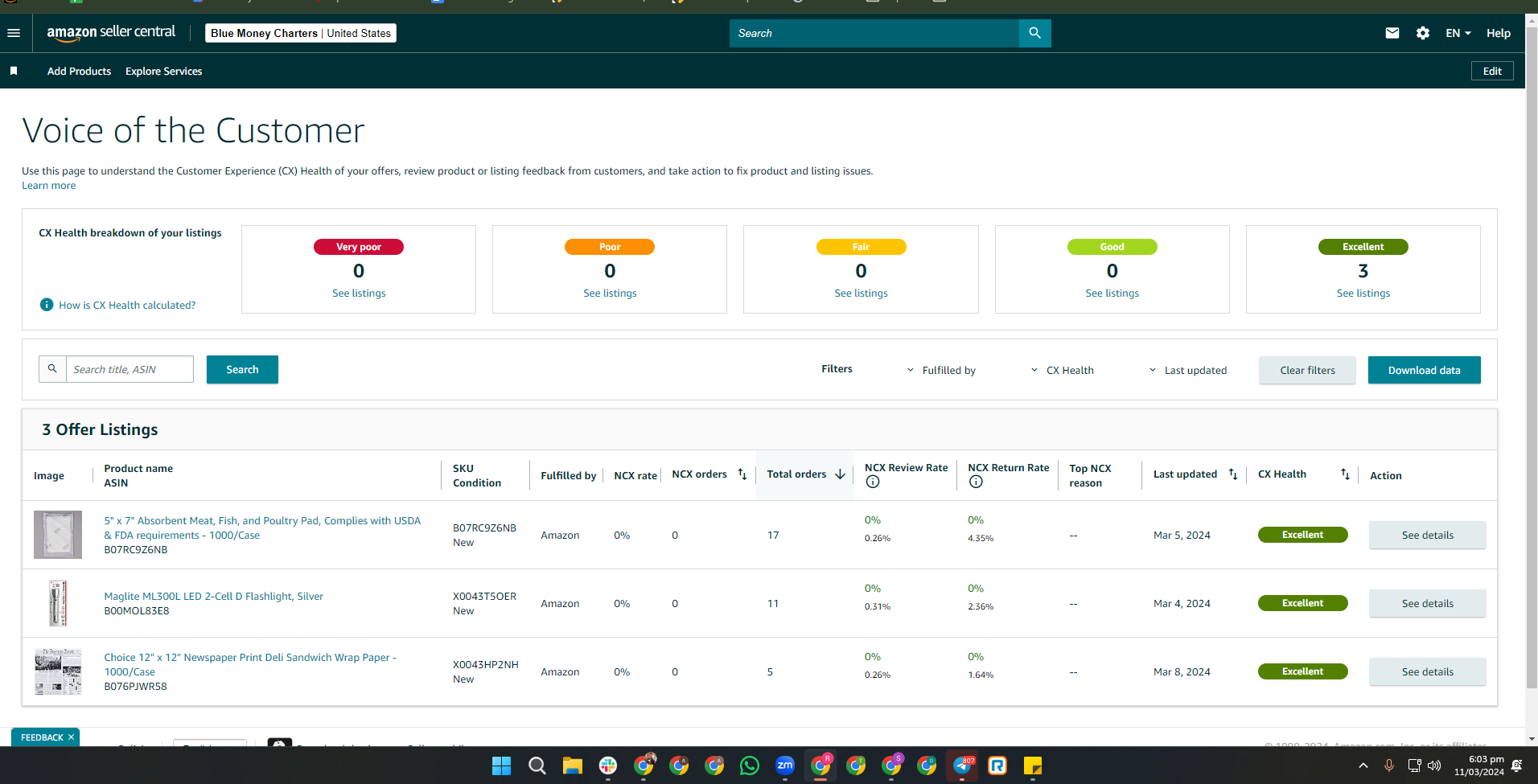The width and height of the screenshot is (1538, 784).
Task: Click the search magnifier button in header
Action: [x=1034, y=33]
